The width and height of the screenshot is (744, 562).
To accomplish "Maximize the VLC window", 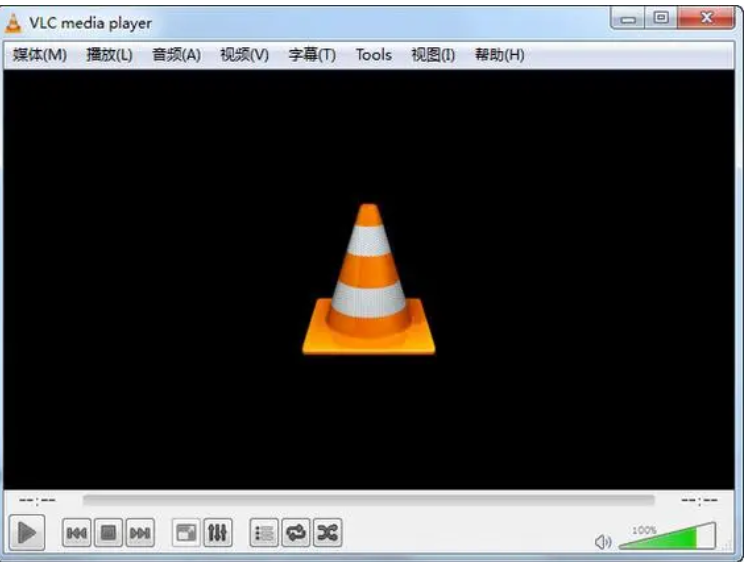I will pos(661,18).
